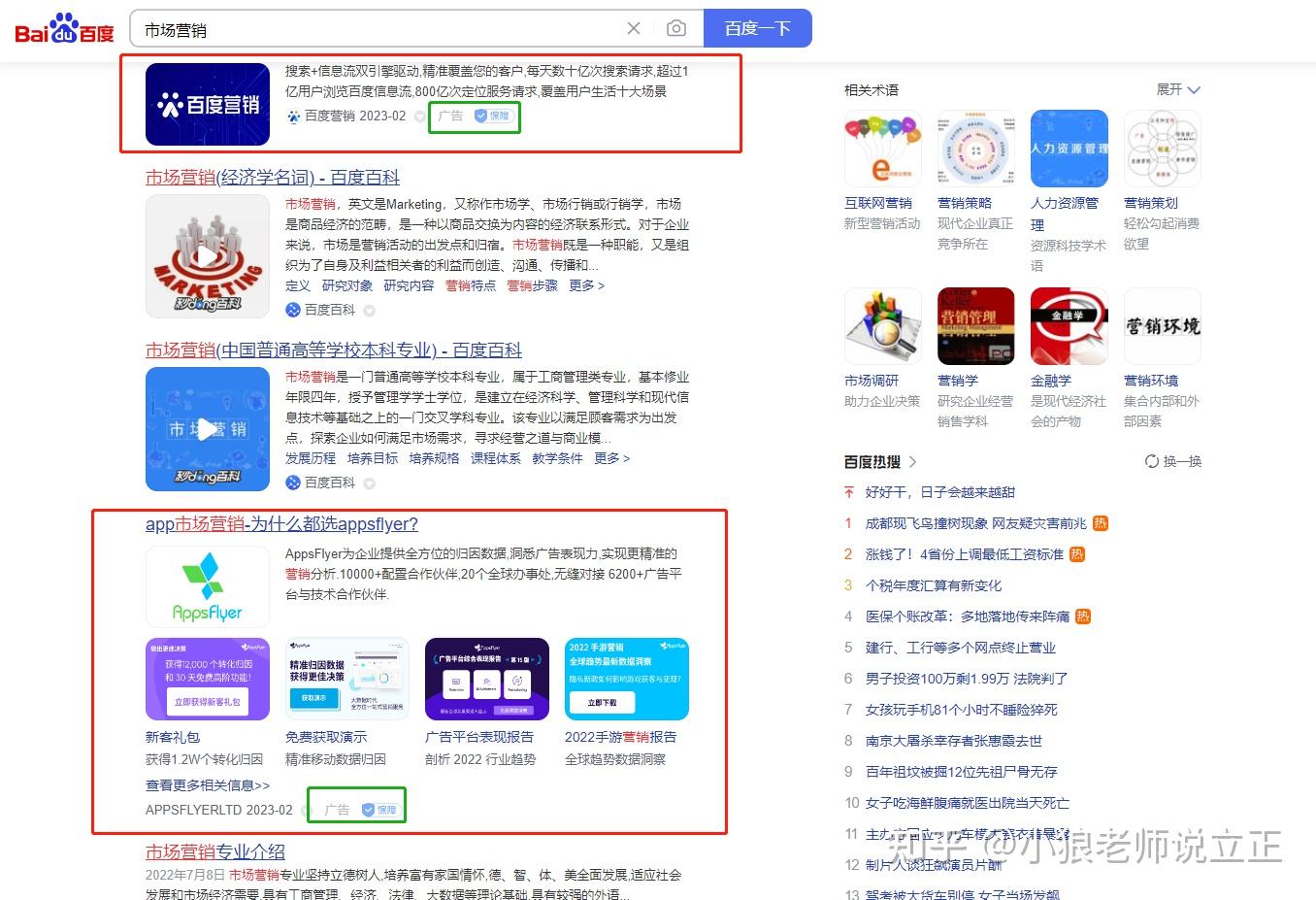
Task: Open 金融学 related term image
Action: click(x=1069, y=326)
